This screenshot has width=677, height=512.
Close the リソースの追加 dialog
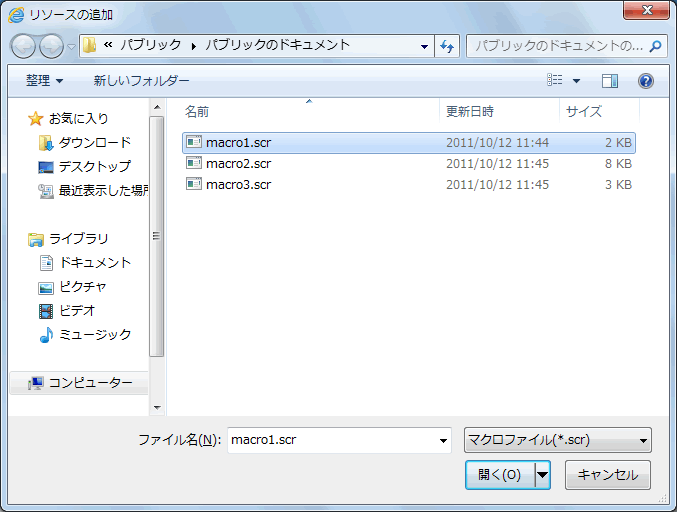pyautogui.click(x=646, y=10)
